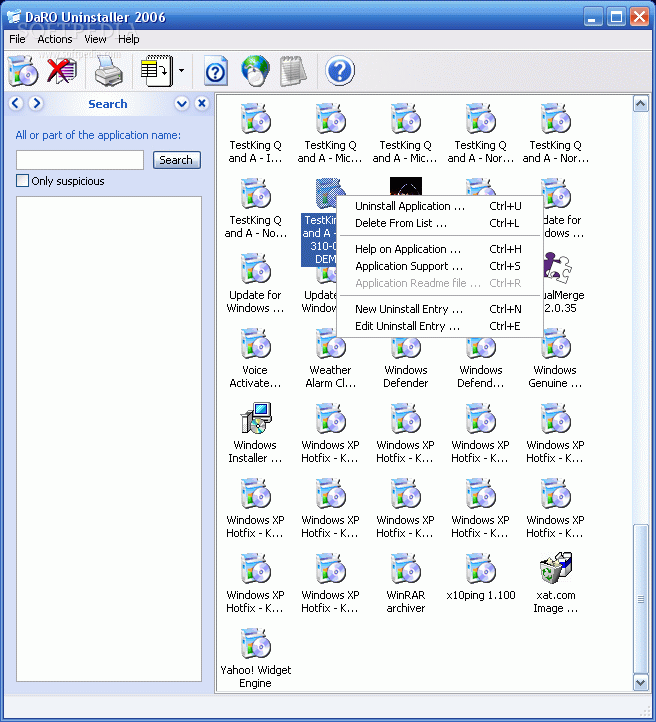
Task: Click the application name search input field
Action: coord(80,160)
